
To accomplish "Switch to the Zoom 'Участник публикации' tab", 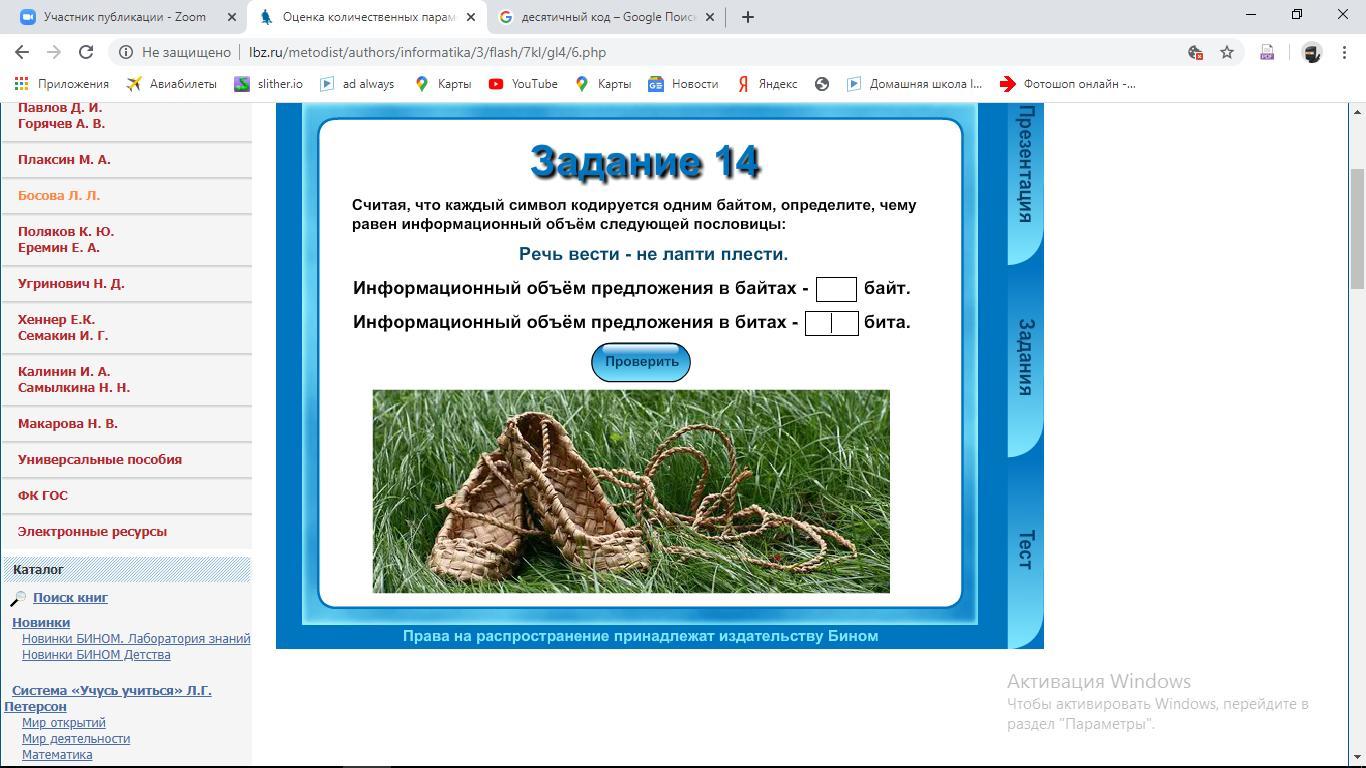I will (x=125, y=17).
